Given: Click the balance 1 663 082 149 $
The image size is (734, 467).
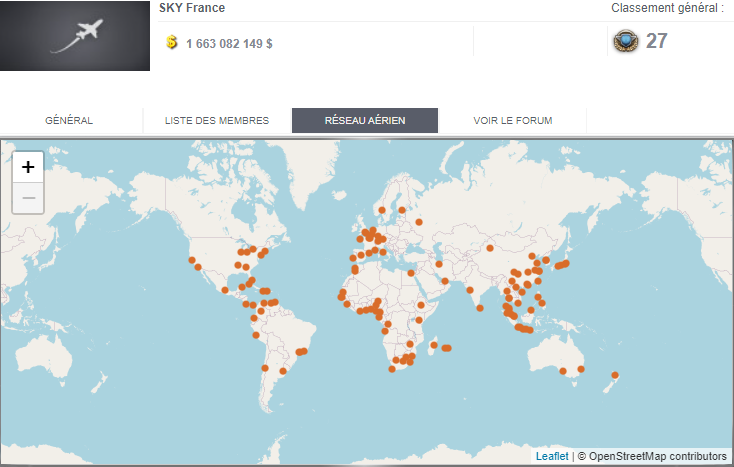Looking at the screenshot, I should pos(229,44).
